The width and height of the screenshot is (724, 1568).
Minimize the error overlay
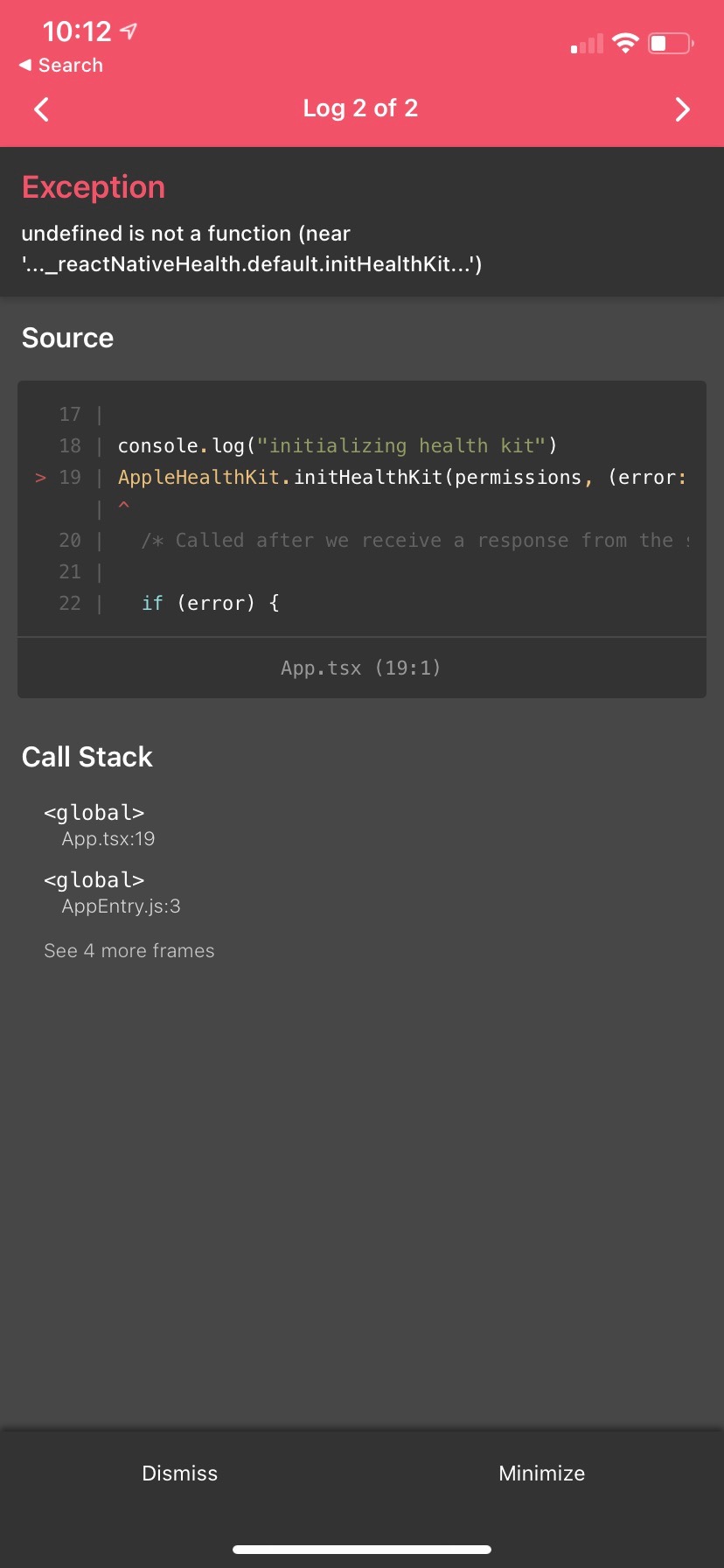[x=541, y=1473]
